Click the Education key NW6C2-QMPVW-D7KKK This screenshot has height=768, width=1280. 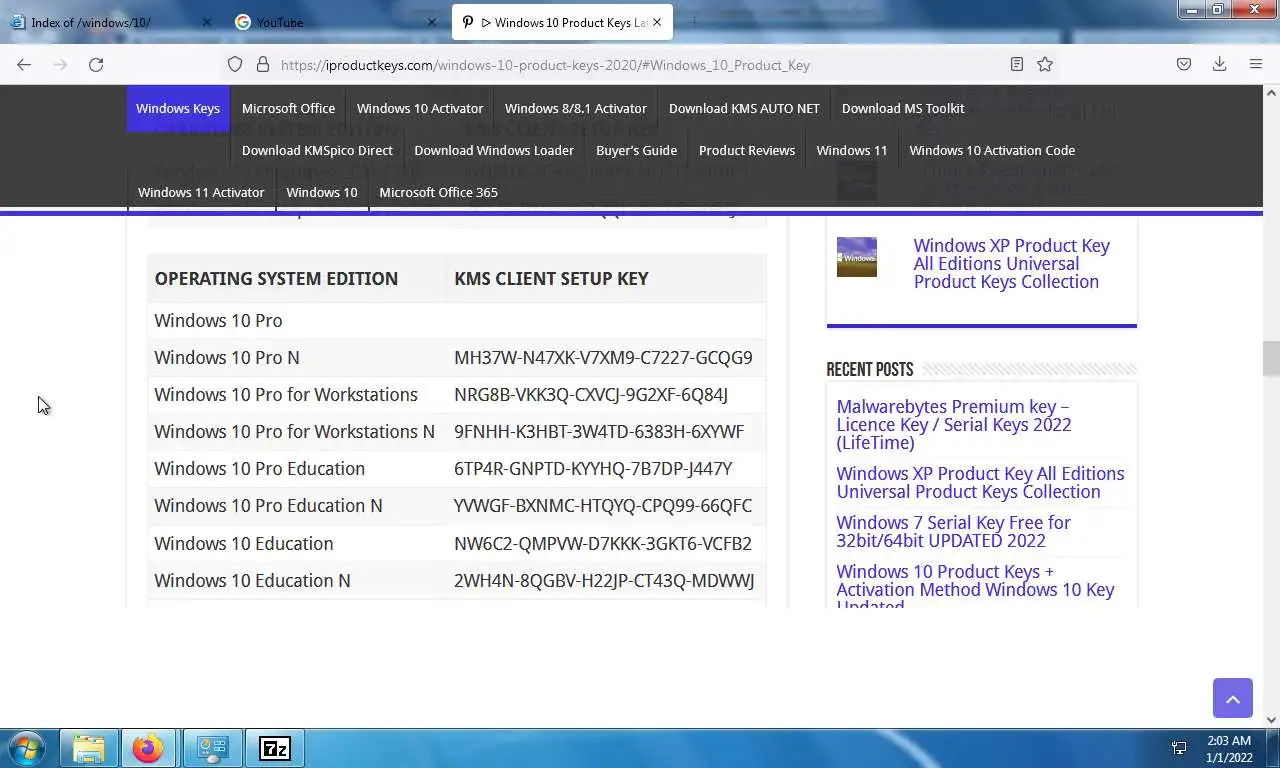pyautogui.click(x=603, y=543)
